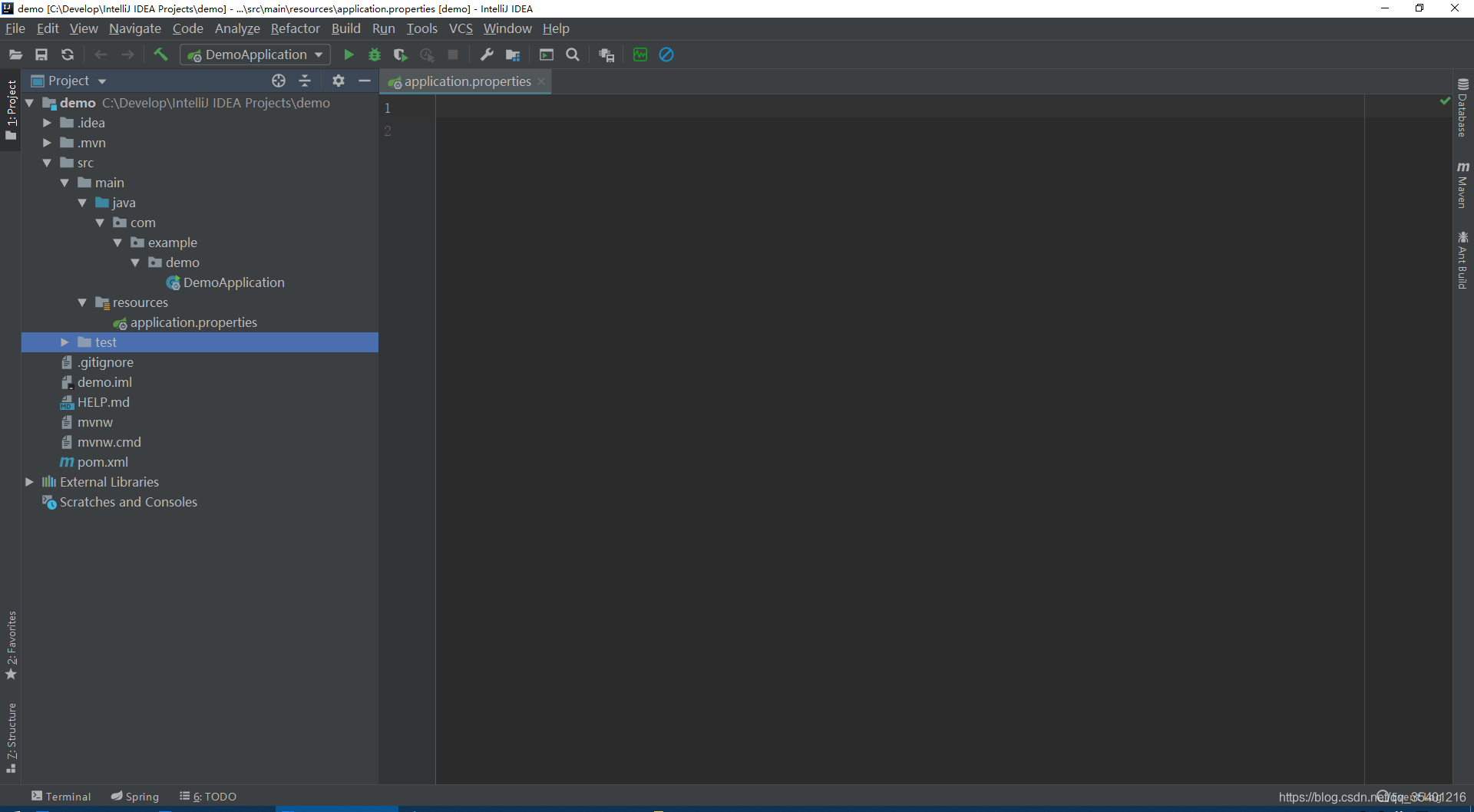This screenshot has width=1474, height=812.
Task: Open the Help menu
Action: 556,28
